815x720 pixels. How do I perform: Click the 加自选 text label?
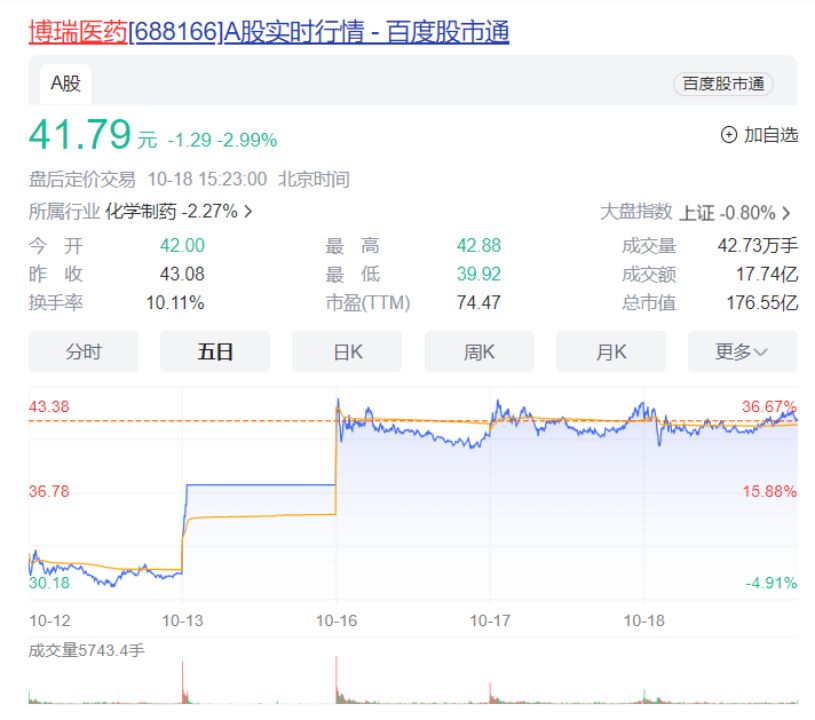click(770, 135)
